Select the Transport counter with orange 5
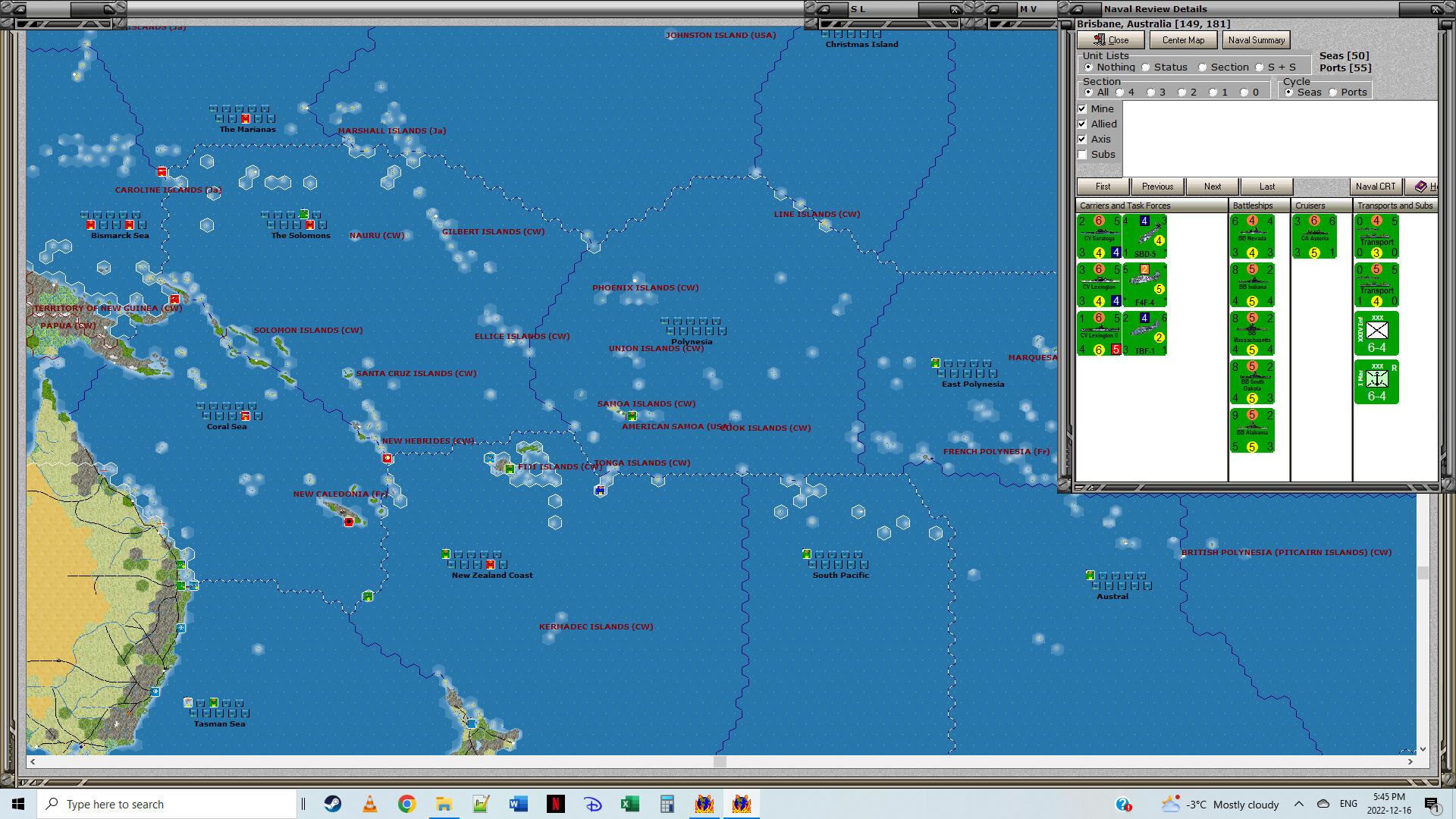This screenshot has width=1456, height=819. [1376, 285]
